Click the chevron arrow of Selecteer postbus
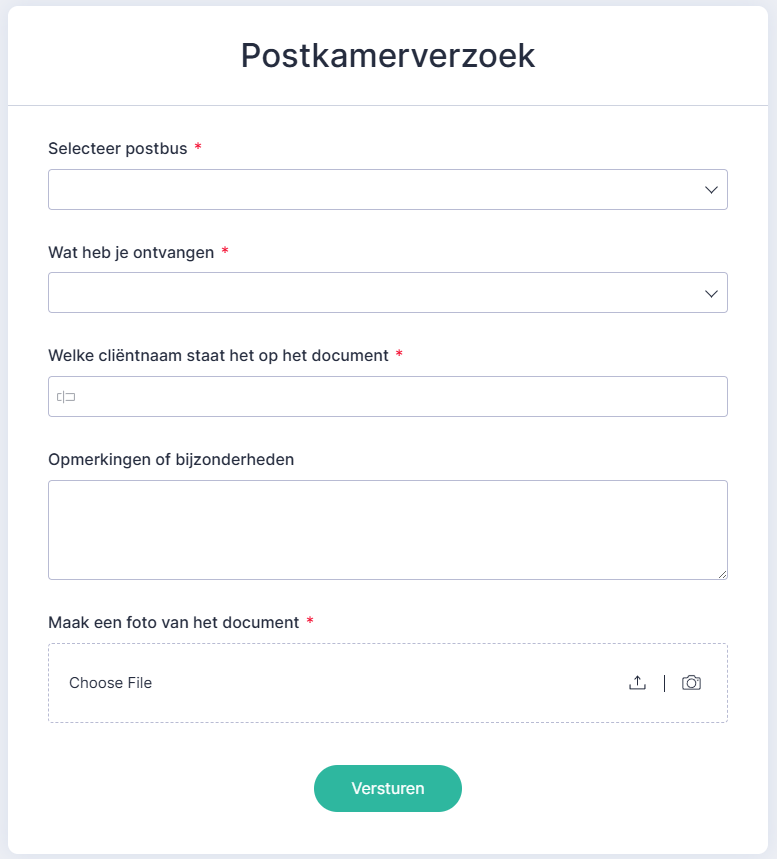The image size is (777, 859). [x=711, y=190]
